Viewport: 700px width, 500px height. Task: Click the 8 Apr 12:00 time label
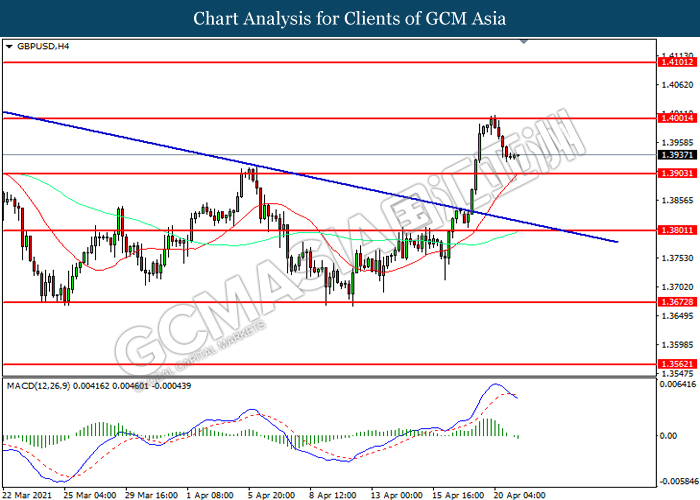pyautogui.click(x=333, y=495)
